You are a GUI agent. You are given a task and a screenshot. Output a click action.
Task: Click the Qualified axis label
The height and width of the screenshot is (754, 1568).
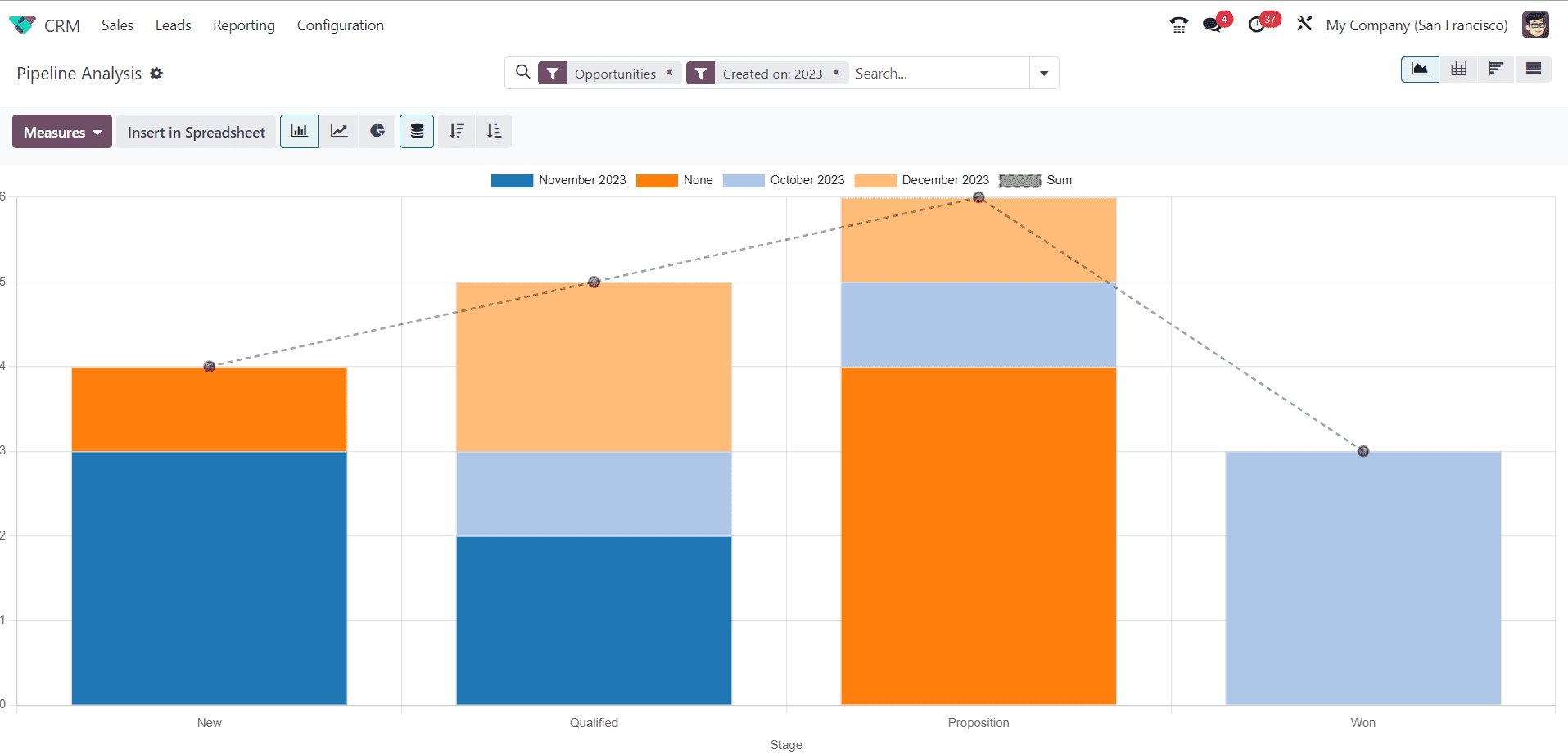point(594,723)
